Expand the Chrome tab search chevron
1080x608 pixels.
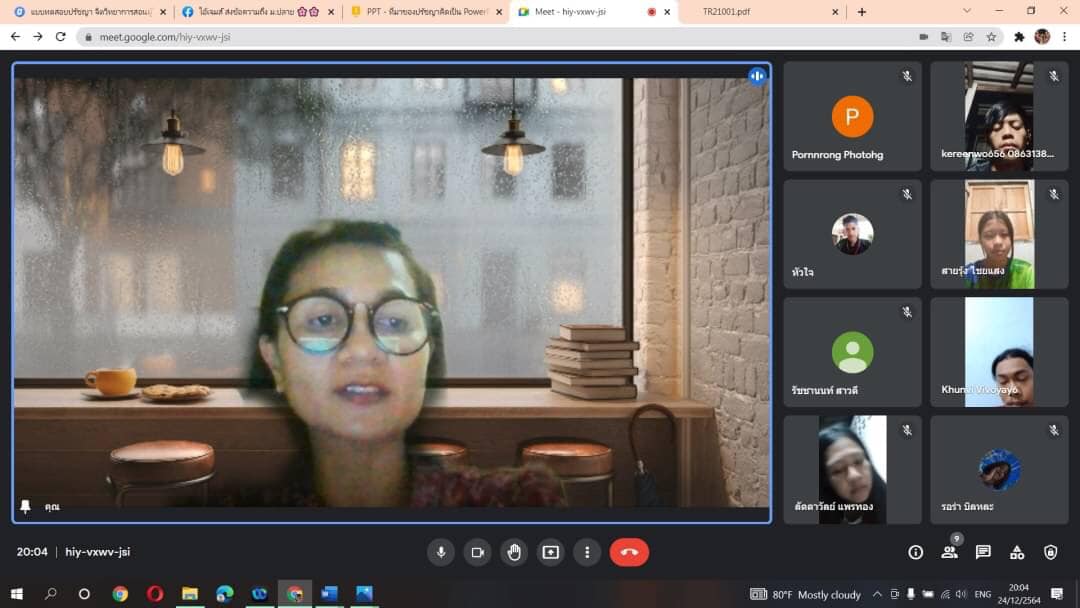tap(966, 11)
